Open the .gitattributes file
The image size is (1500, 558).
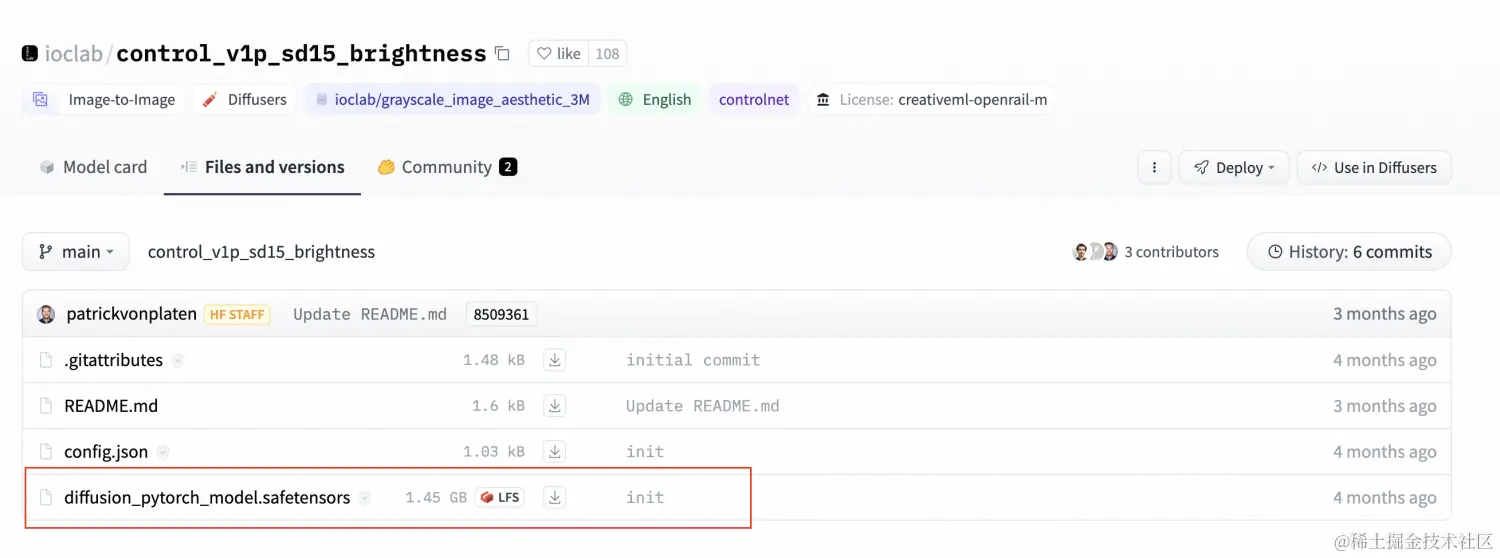click(x=113, y=360)
